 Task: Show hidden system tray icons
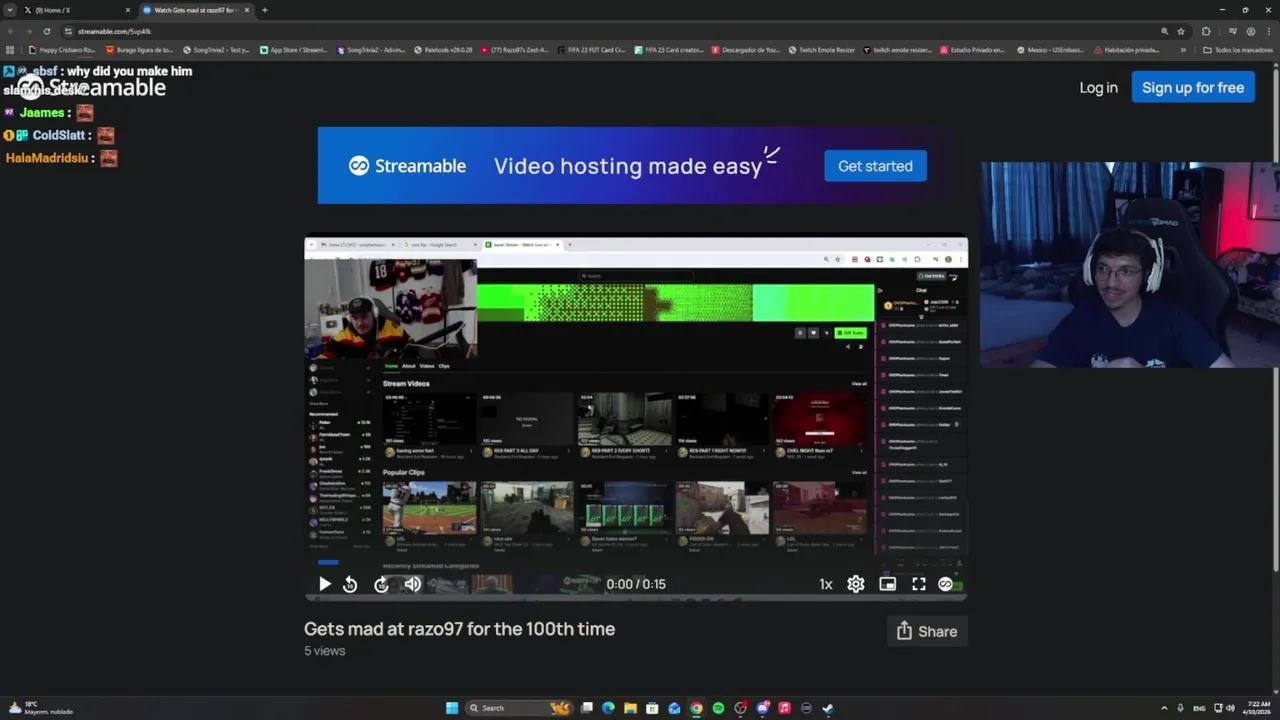pyautogui.click(x=1164, y=708)
